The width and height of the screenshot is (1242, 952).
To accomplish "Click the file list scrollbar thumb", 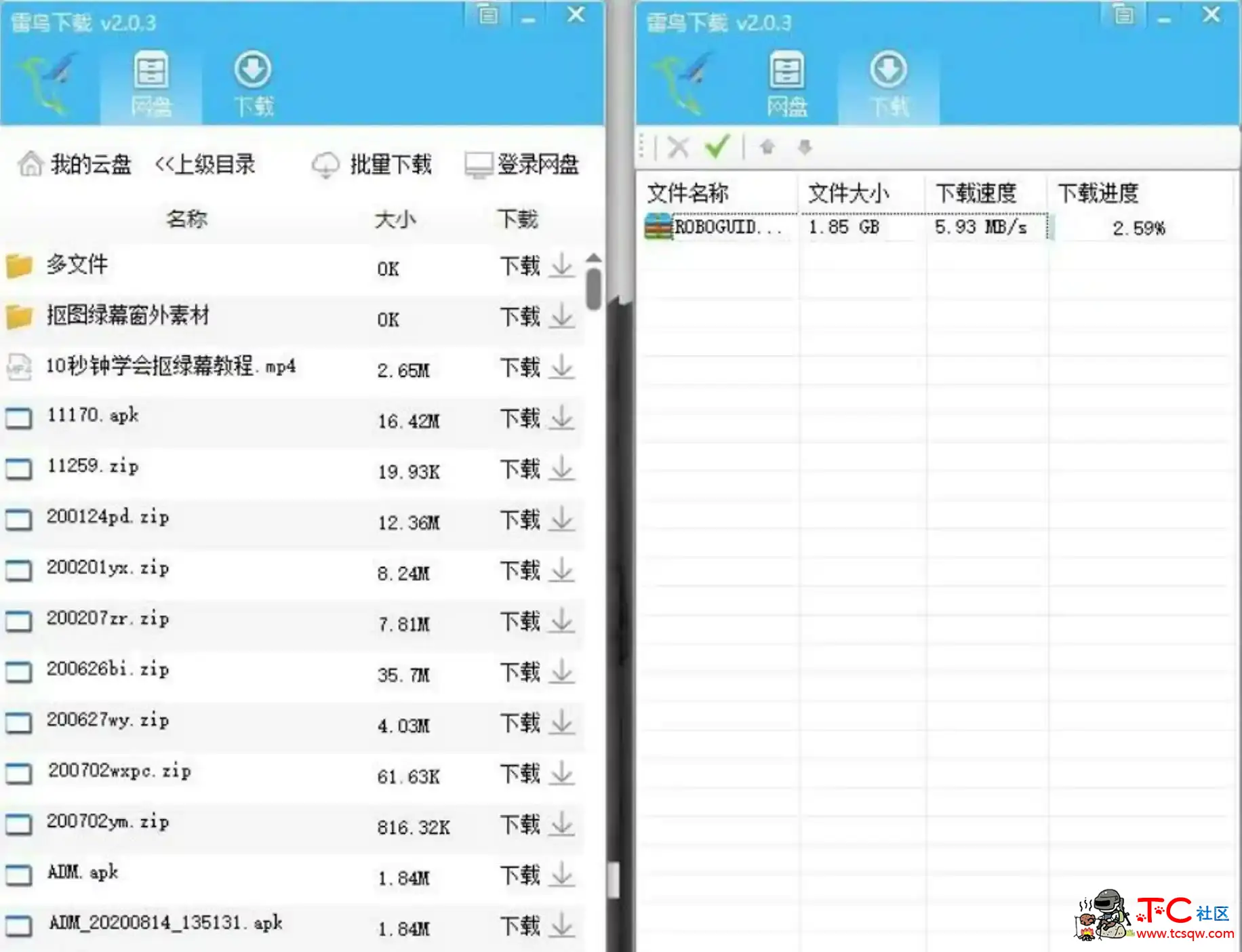I will (594, 289).
